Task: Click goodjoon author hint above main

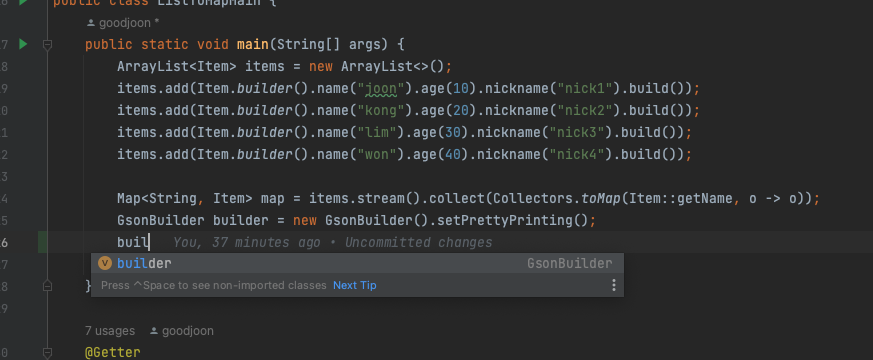Action: point(124,23)
